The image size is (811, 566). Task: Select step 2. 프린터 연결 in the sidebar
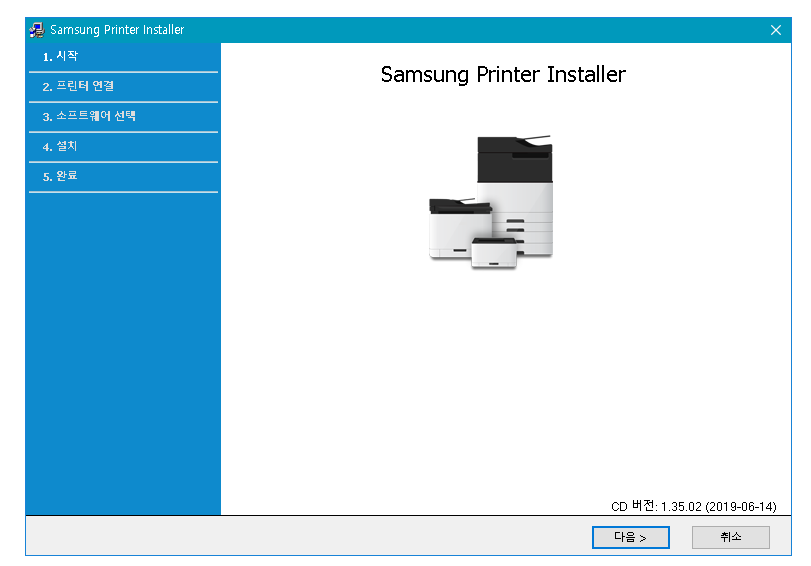click(x=124, y=87)
